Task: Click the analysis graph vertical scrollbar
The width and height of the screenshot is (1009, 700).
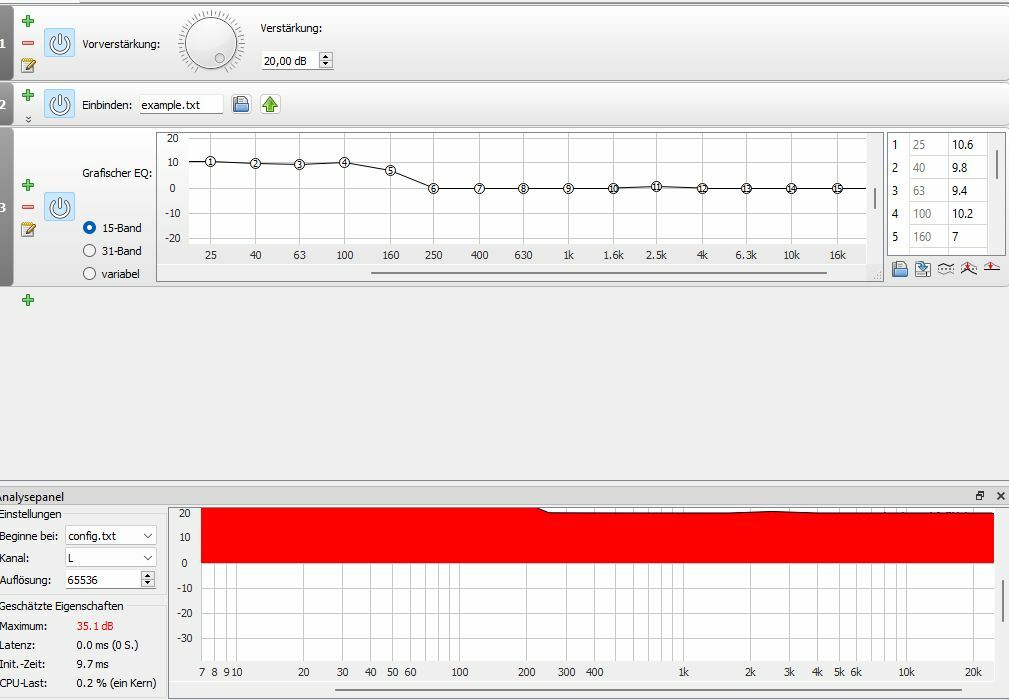Action: 1003,601
